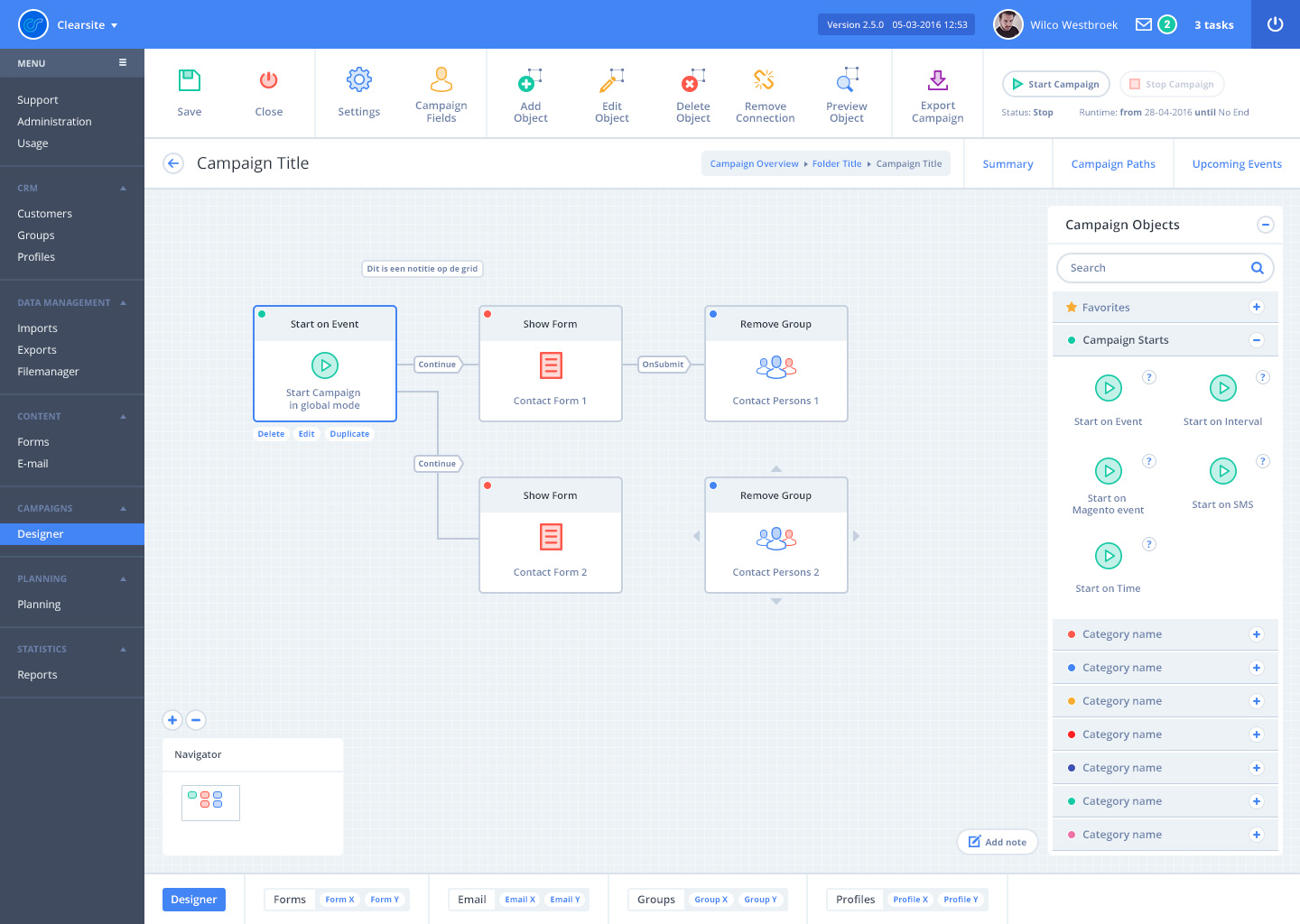The width and height of the screenshot is (1300, 924).
Task: Collapse the Content sidebar section
Action: (123, 417)
